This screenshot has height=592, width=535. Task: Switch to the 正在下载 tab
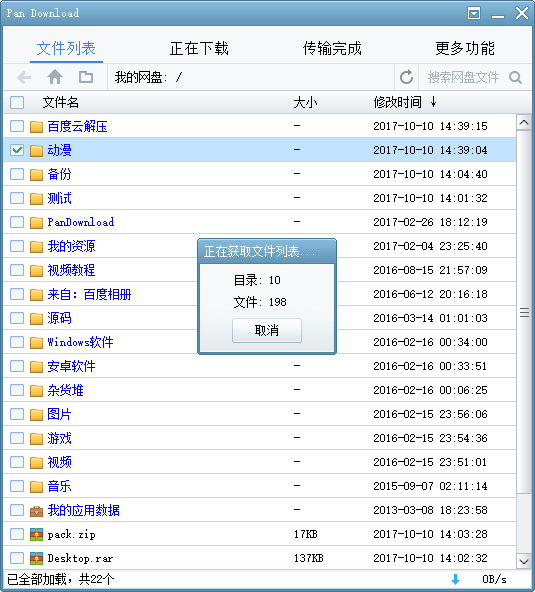199,48
